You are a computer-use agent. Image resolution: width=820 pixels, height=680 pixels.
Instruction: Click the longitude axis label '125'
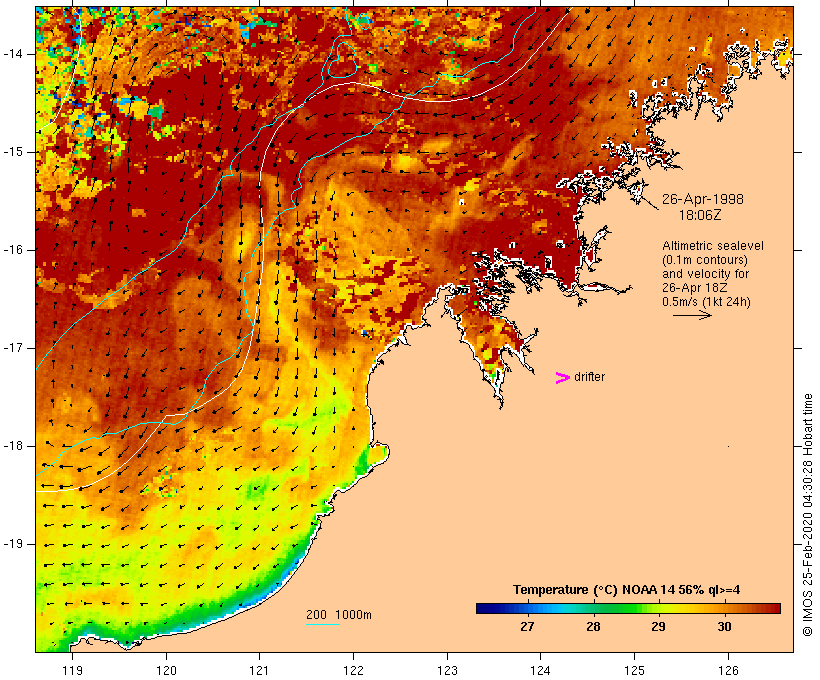[x=634, y=670]
